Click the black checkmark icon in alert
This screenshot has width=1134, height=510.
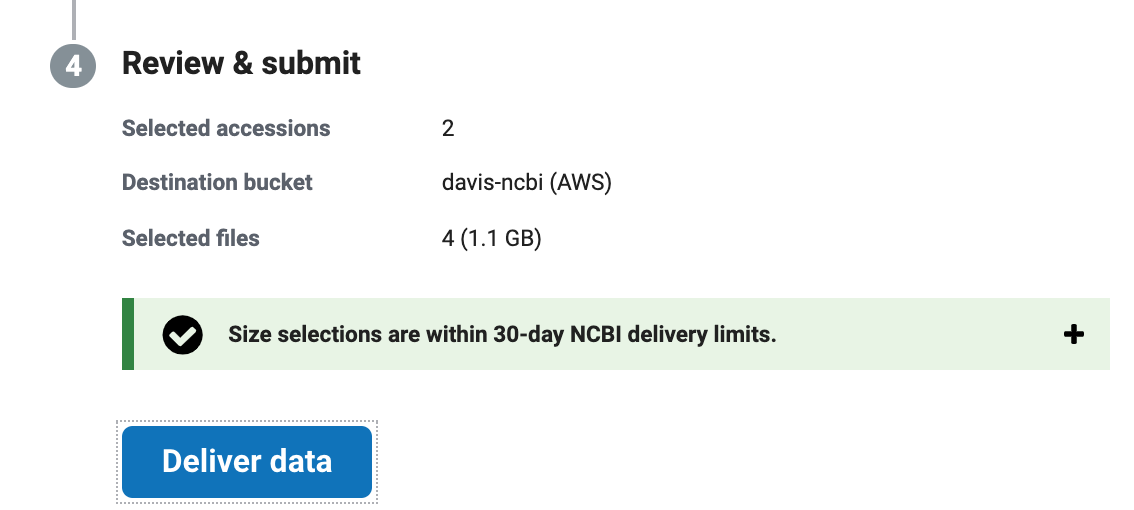[182, 334]
